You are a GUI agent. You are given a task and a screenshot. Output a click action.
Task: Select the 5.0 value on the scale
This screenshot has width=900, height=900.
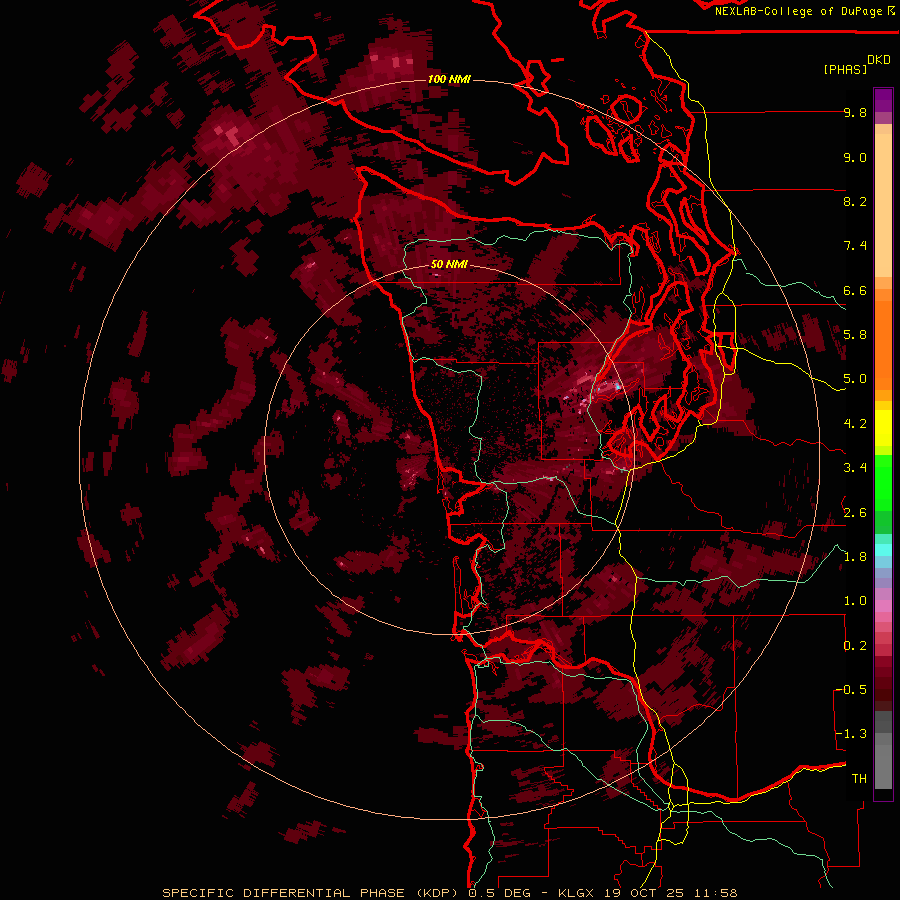click(x=855, y=379)
